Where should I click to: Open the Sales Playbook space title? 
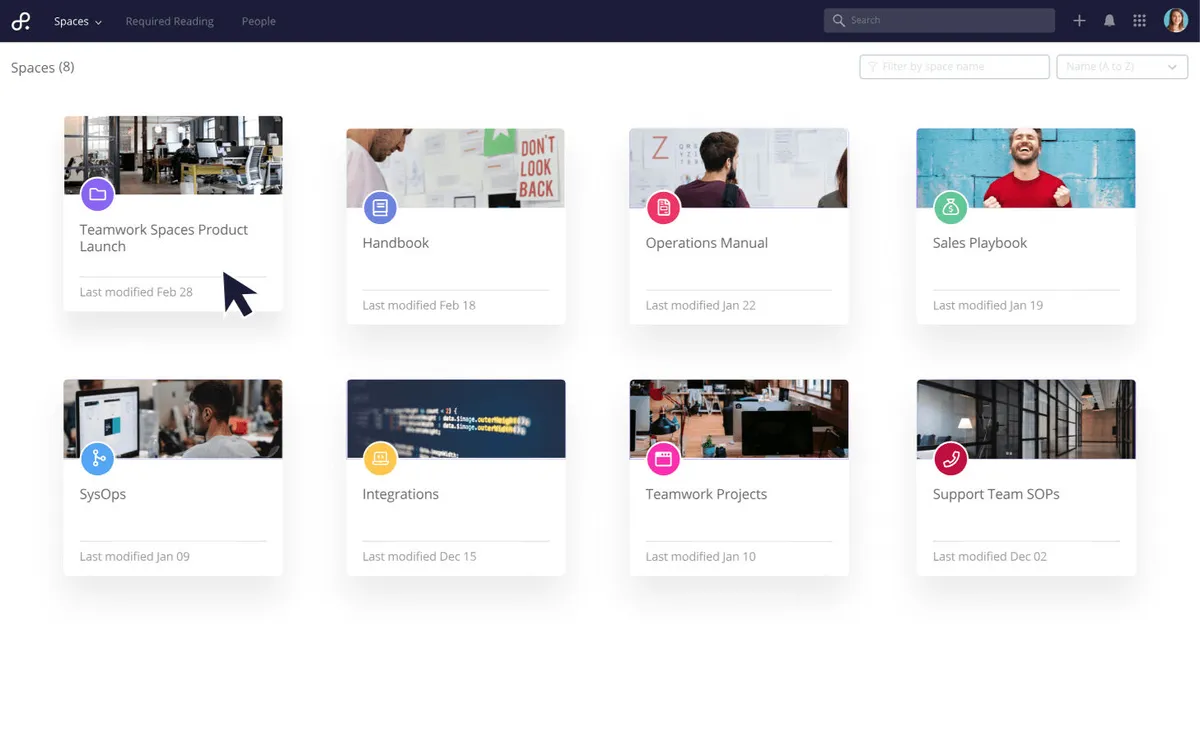[980, 243]
